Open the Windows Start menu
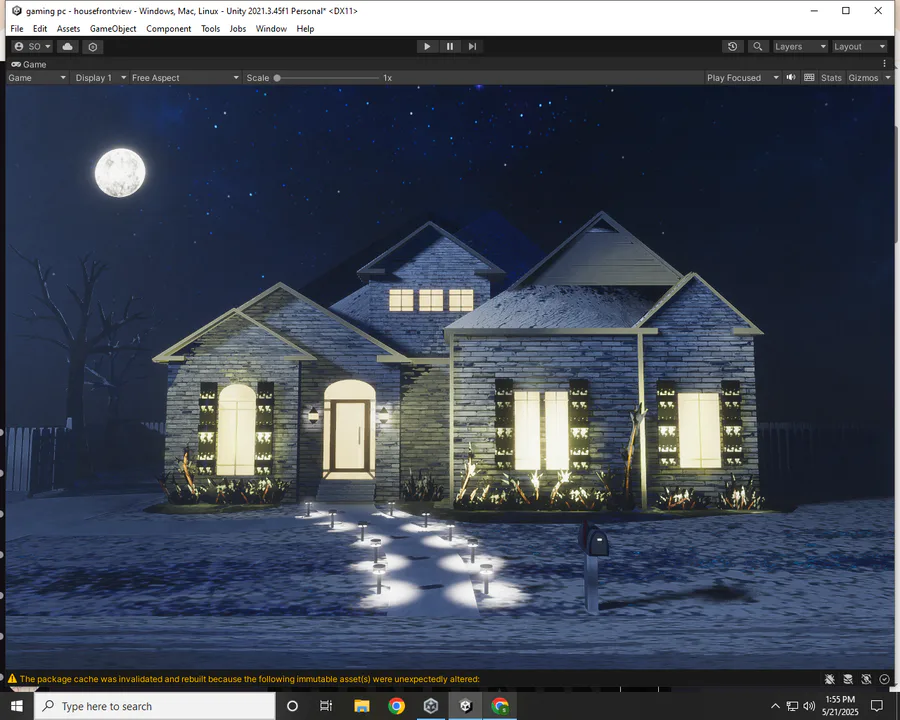 coord(17,706)
